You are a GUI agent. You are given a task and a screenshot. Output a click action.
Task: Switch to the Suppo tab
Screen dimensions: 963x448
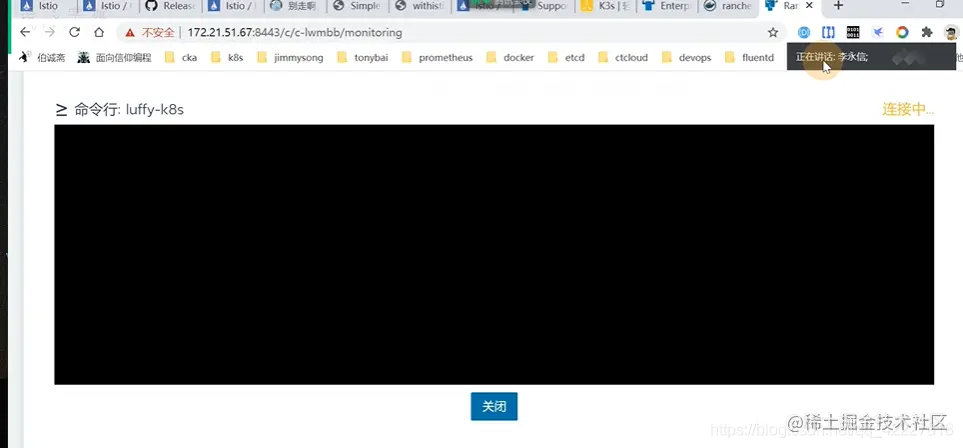pos(544,6)
